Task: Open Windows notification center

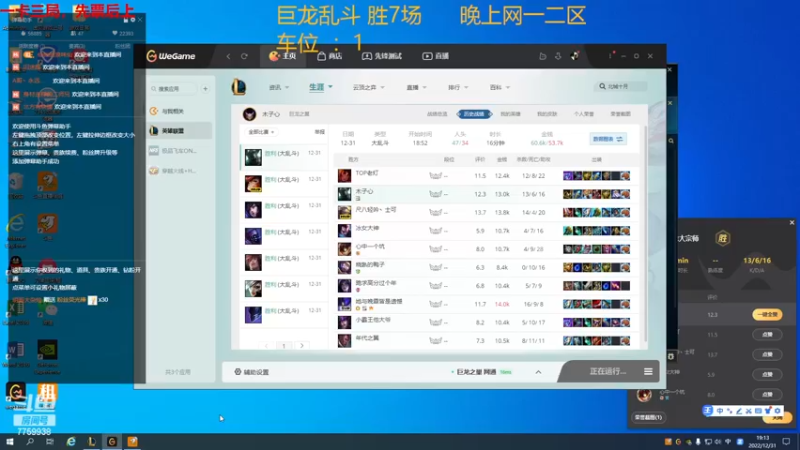Action: (786, 441)
